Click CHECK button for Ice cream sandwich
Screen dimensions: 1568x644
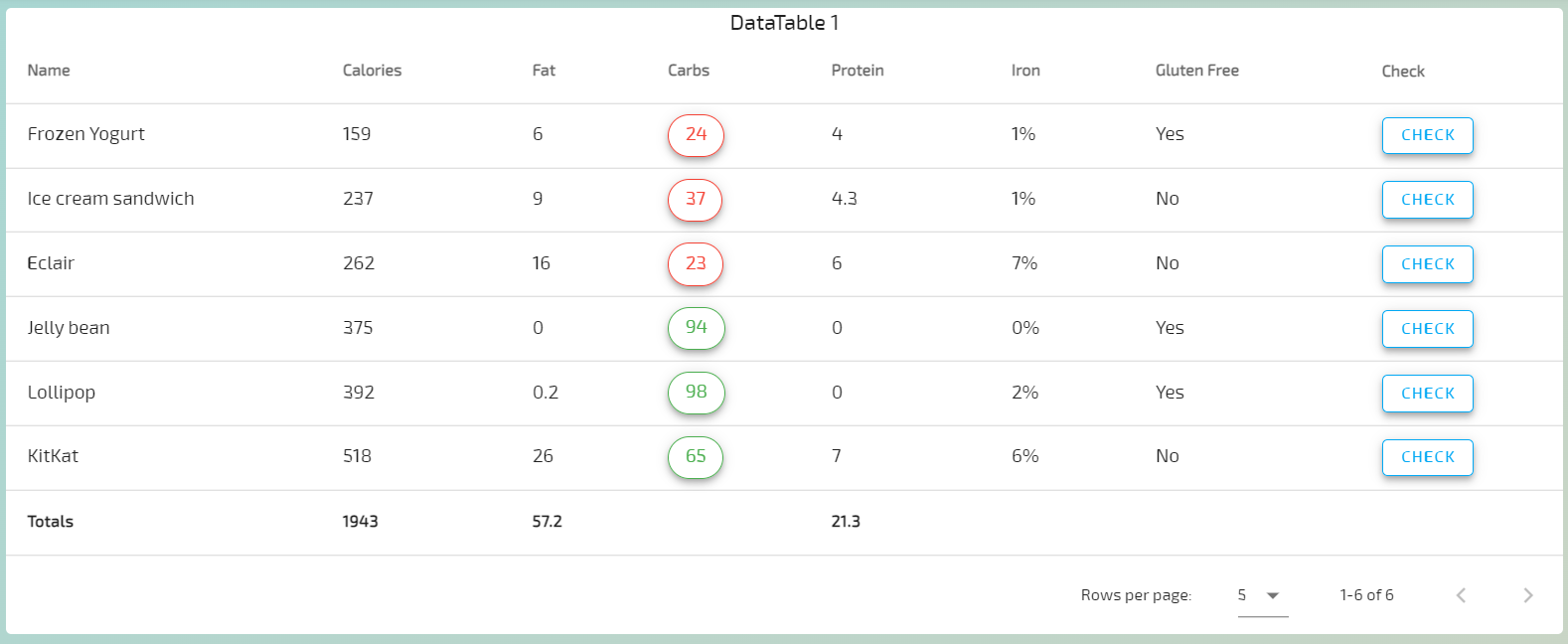coord(1427,200)
